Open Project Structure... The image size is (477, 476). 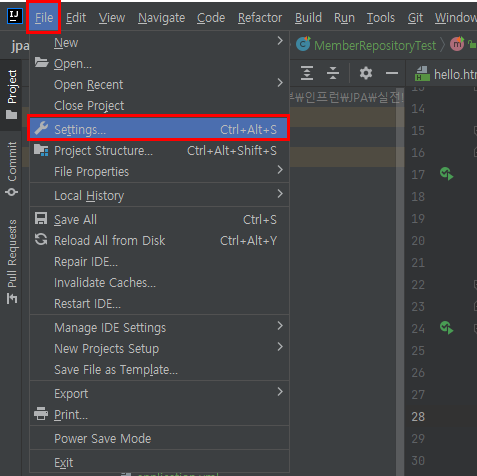(x=159, y=150)
